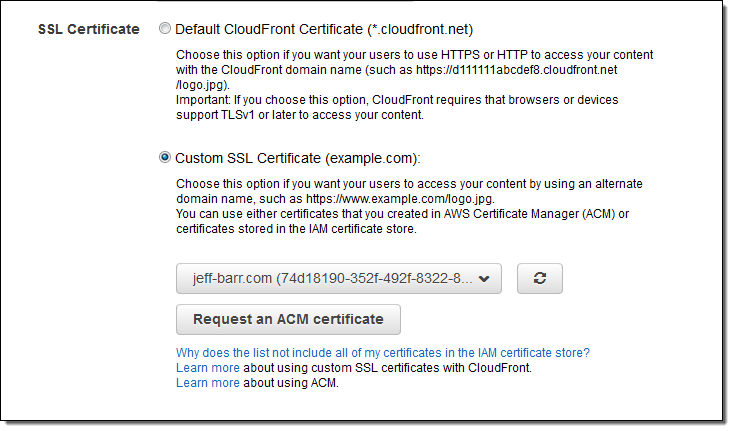Click 'about using custom SSL certificates with CloudFront' text

coord(387,368)
